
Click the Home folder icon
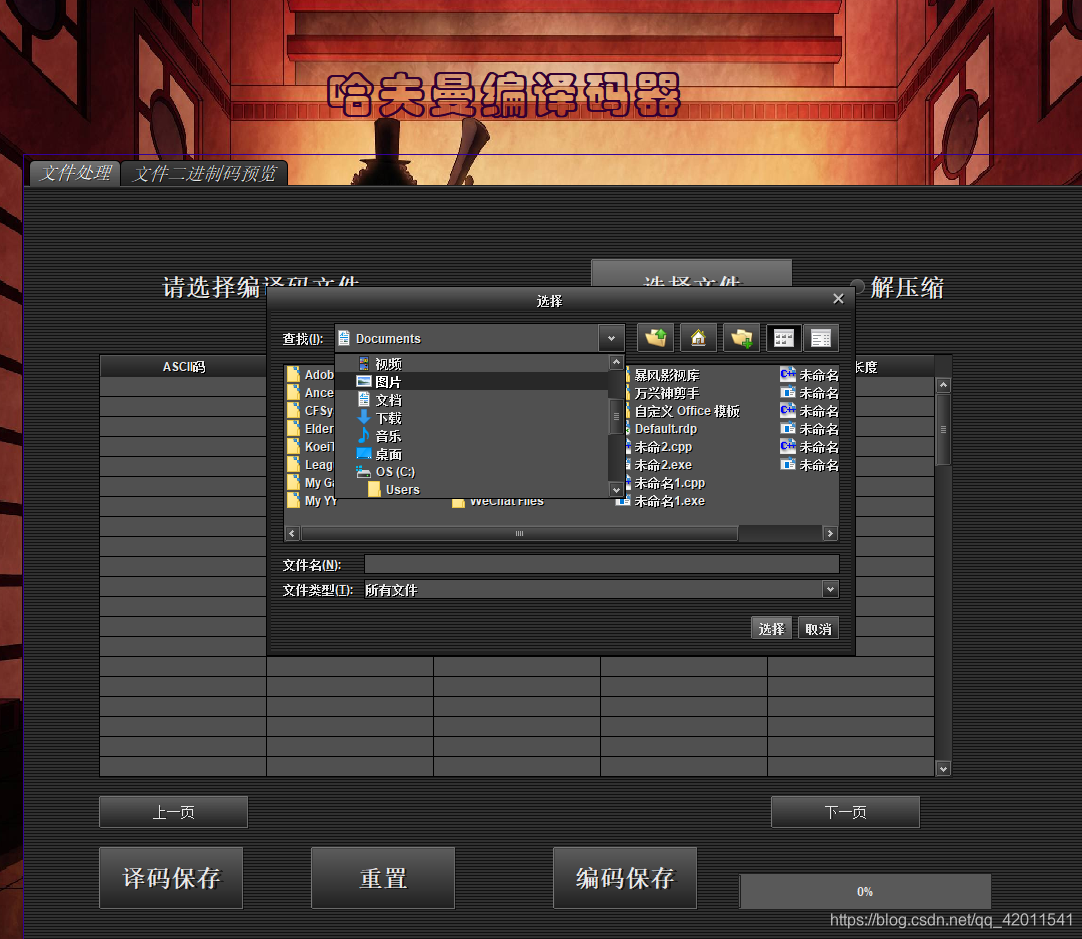click(x=698, y=338)
